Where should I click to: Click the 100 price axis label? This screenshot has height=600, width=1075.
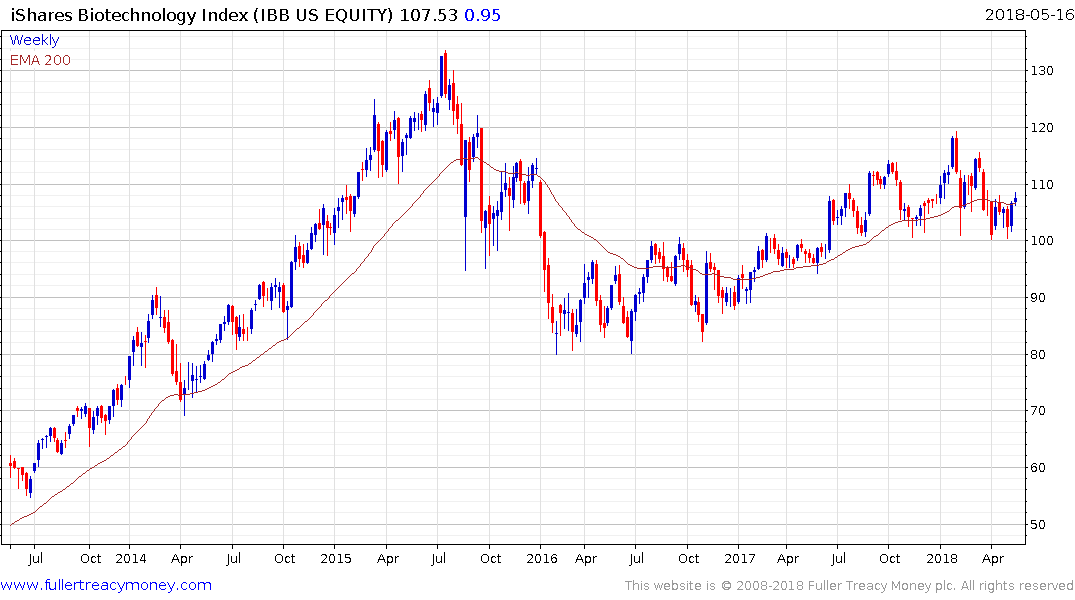pos(1041,241)
